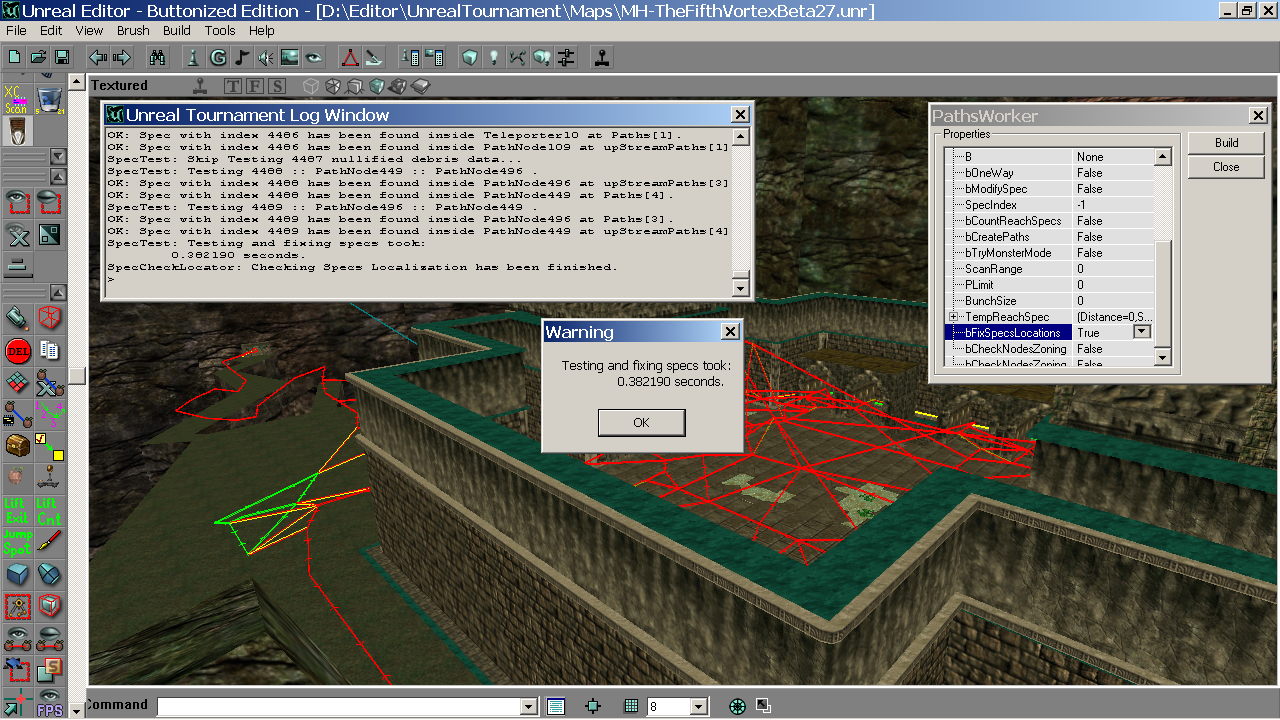This screenshot has height=720, width=1280.
Task: Click the FPS eye icon
Action: click(49, 704)
